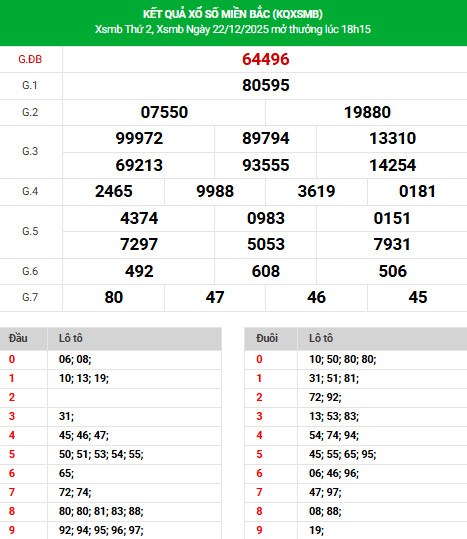The width and height of the screenshot is (467, 539).
Task: Select seventh prize number 46
Action: pos(316,297)
